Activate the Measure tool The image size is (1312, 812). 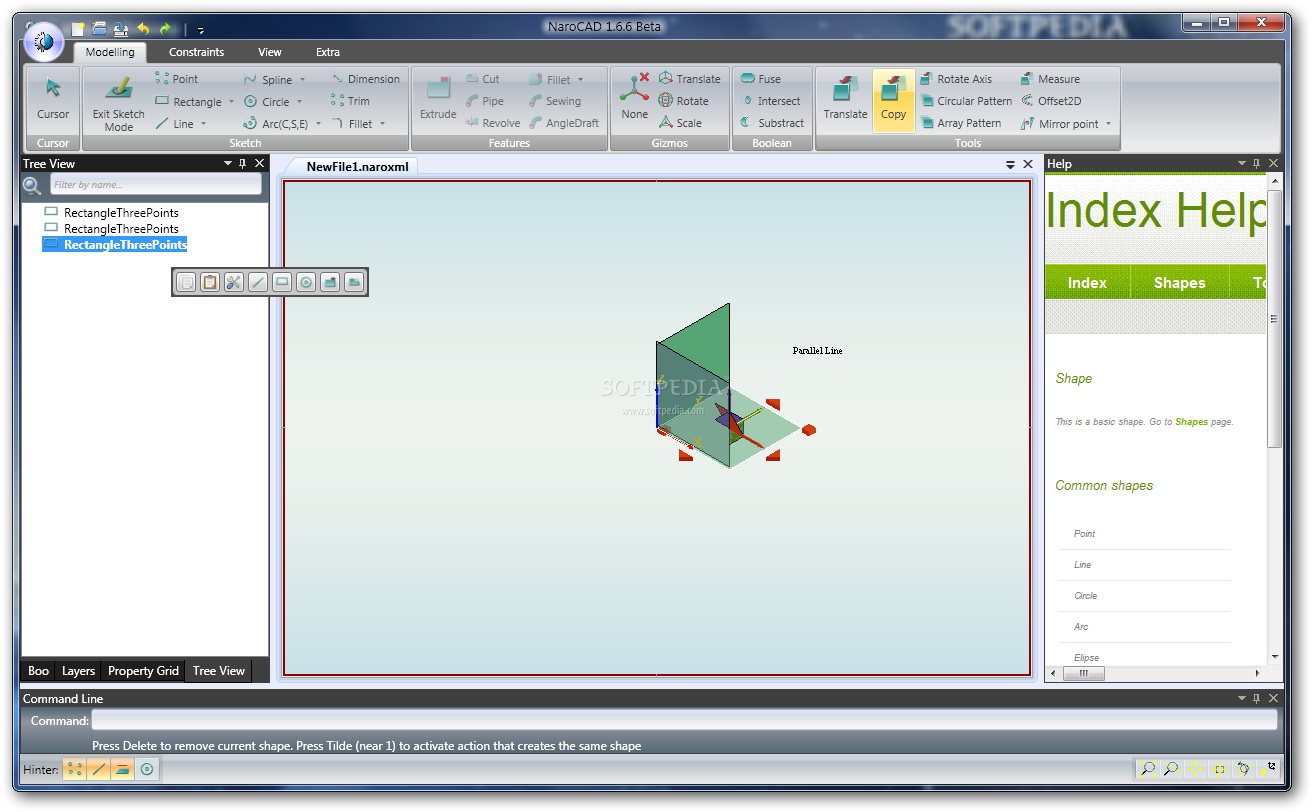[1050, 79]
